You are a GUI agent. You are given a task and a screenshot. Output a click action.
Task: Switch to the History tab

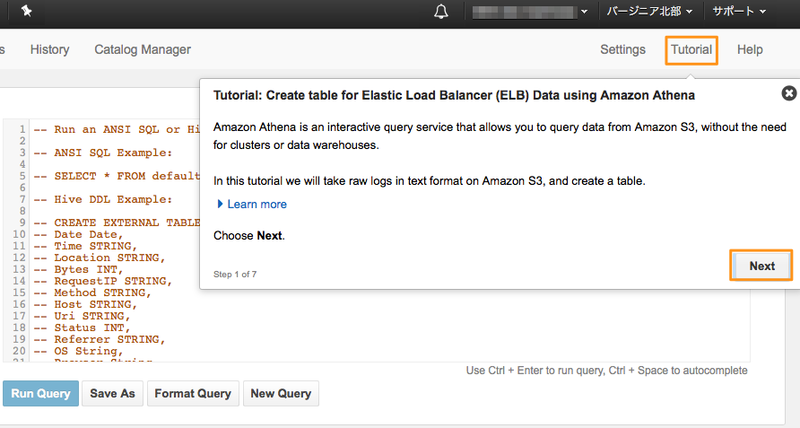coord(49,49)
